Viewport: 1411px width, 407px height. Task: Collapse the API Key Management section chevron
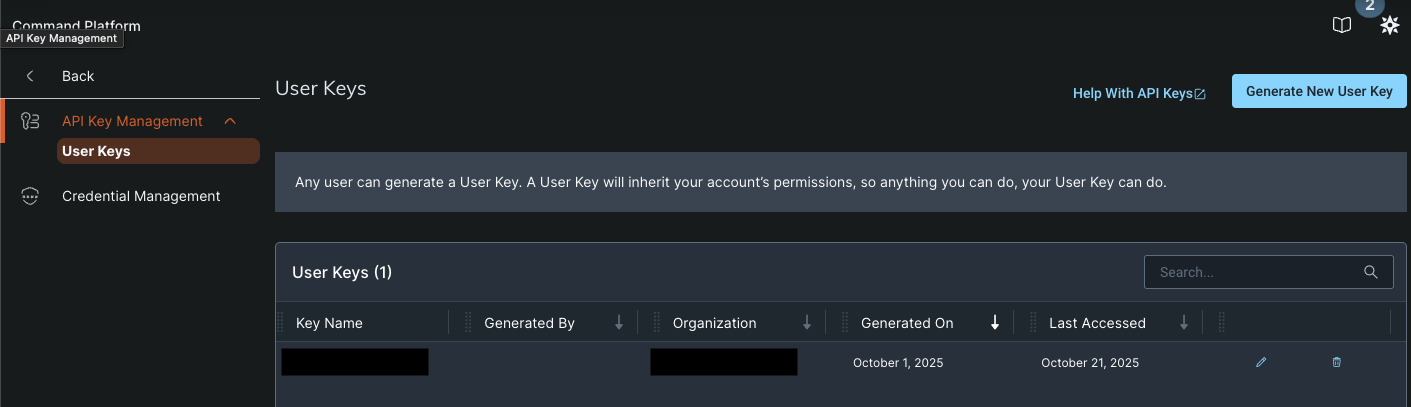pos(230,121)
